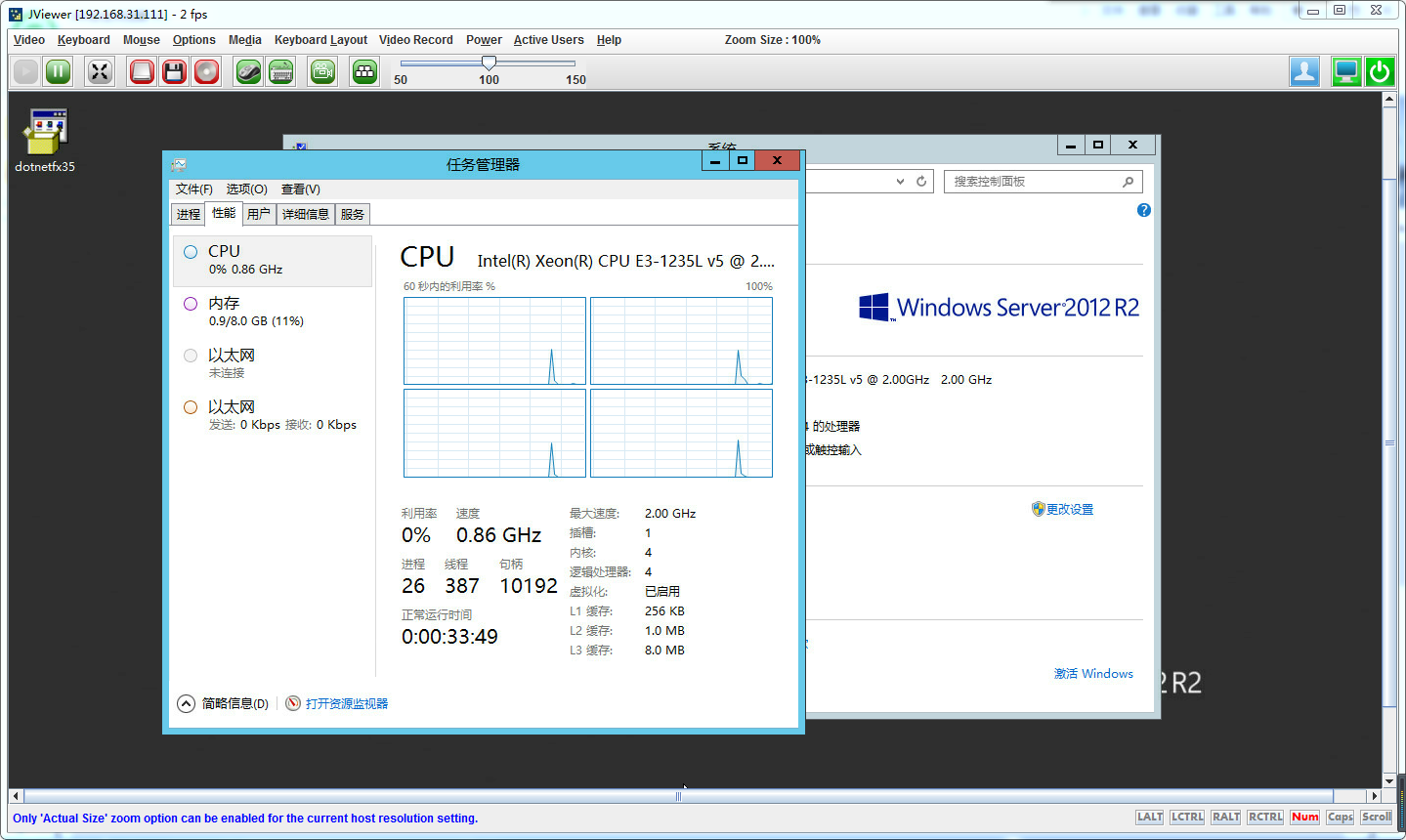Click the CD/DVD media icon
This screenshot has width=1406, height=840.
[206, 71]
